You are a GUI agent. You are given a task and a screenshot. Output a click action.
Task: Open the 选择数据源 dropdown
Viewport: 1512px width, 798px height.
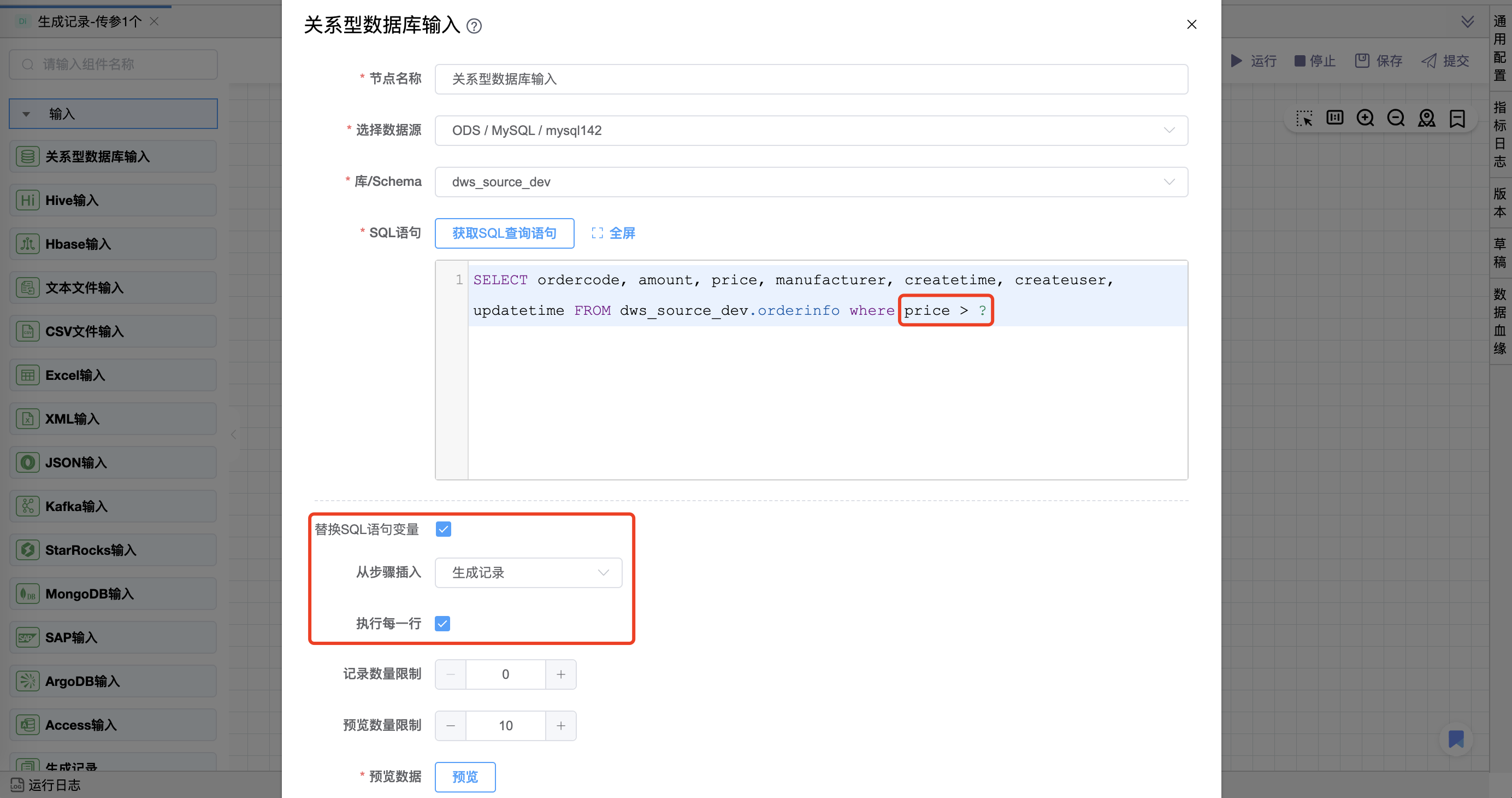[811, 130]
